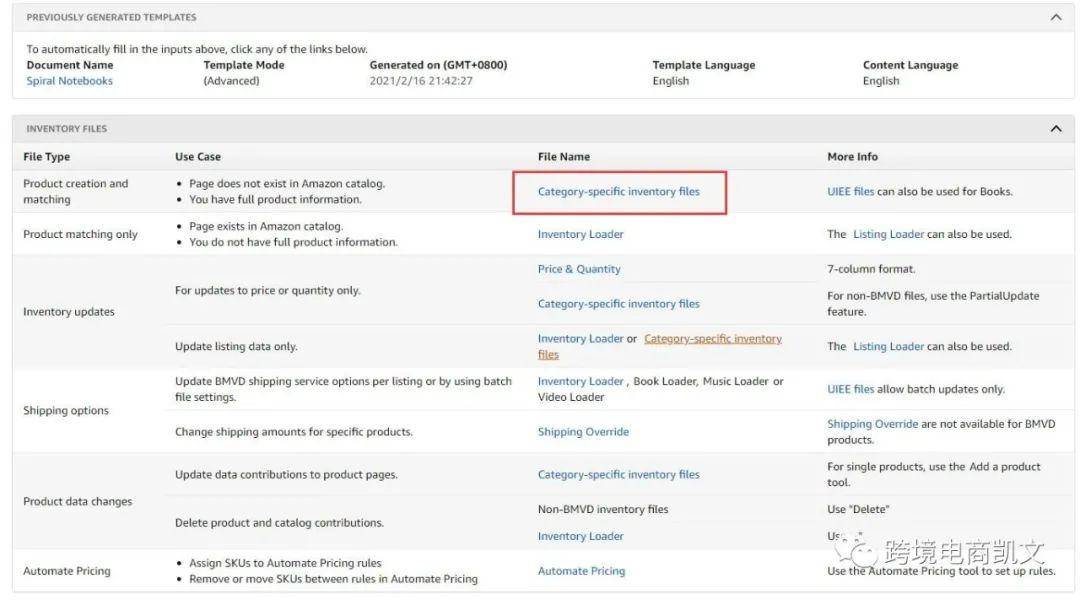Open the Price & Quantity file link
1080x600 pixels.
click(579, 269)
